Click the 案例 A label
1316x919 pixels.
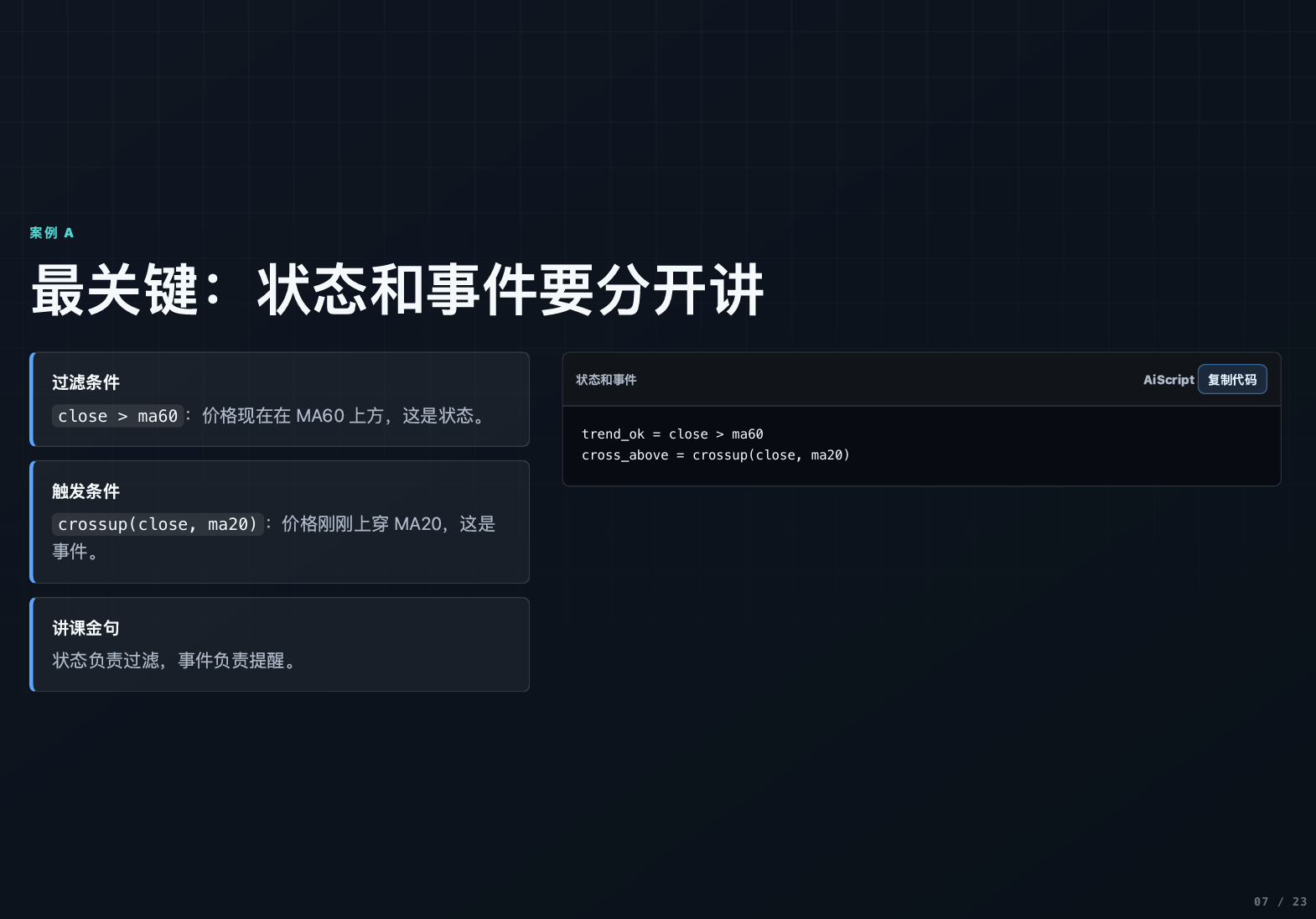point(52,233)
